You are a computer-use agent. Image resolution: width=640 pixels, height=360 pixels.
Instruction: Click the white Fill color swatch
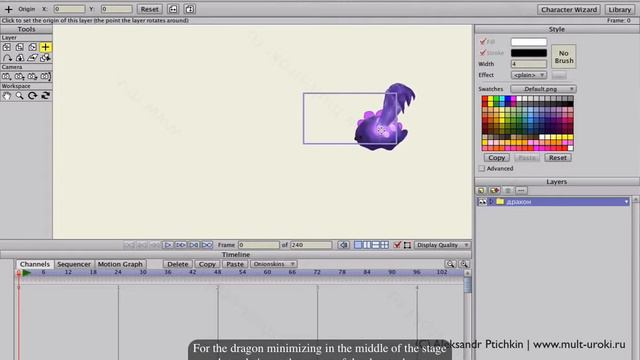(x=529, y=42)
